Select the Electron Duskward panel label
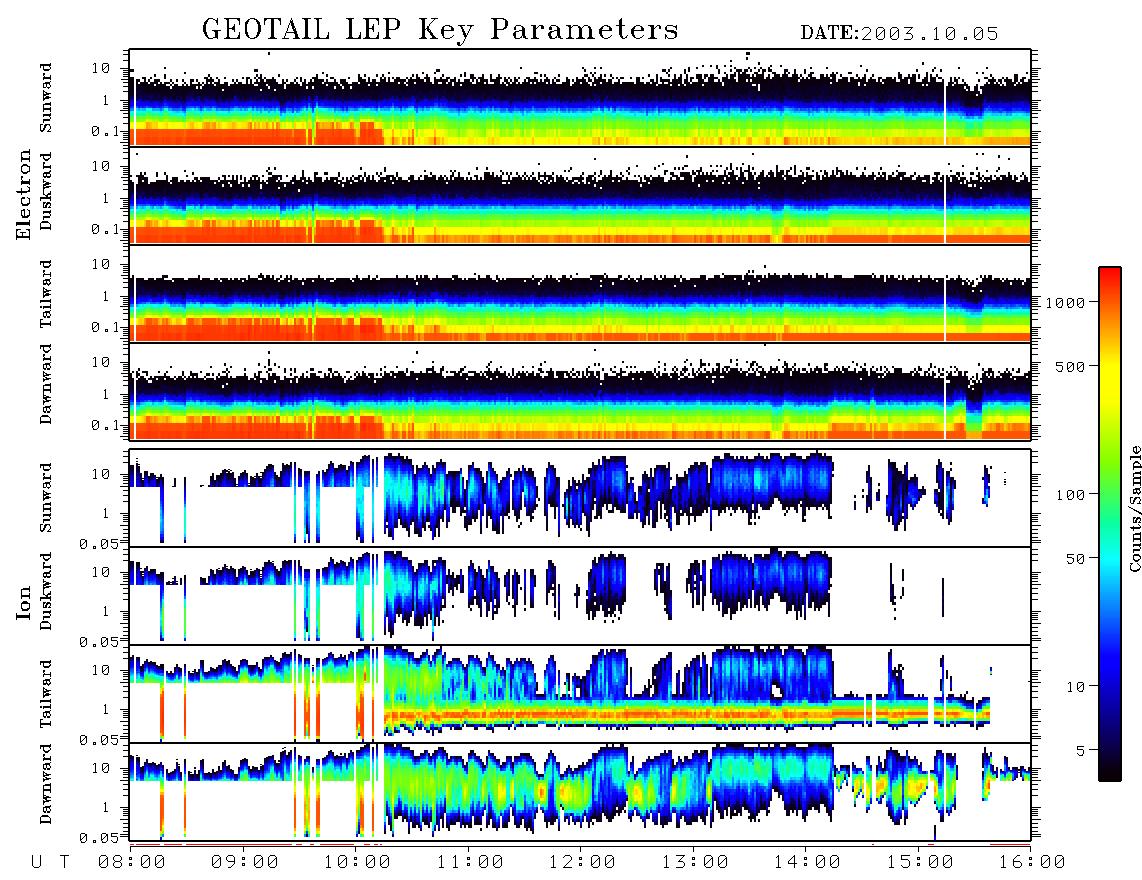The image size is (1142, 880). click(x=46, y=191)
